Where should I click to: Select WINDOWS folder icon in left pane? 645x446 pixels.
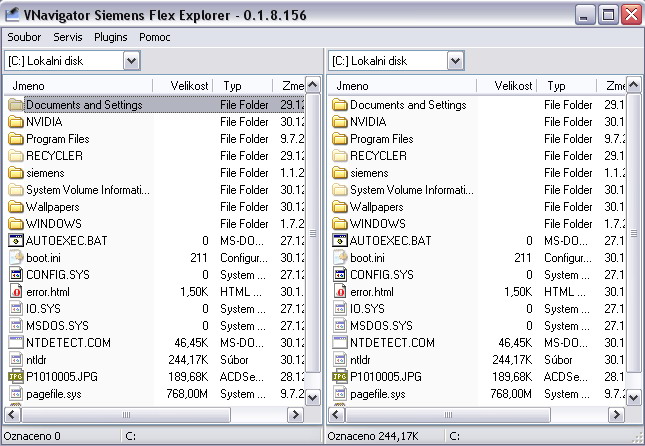pos(16,224)
